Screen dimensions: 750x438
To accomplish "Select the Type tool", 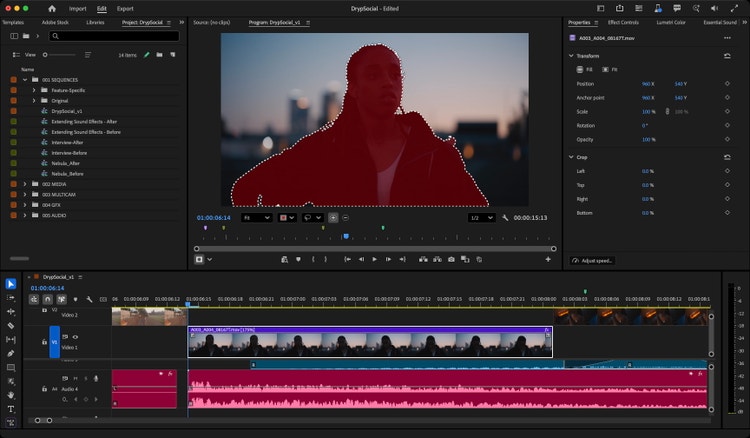I will pos(11,409).
